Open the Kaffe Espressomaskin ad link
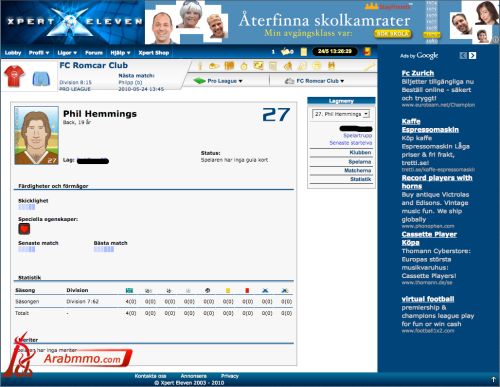 click(430, 126)
